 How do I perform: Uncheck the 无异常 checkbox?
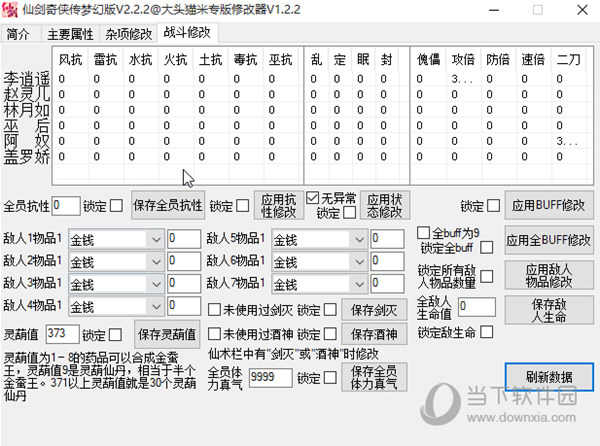(313, 198)
